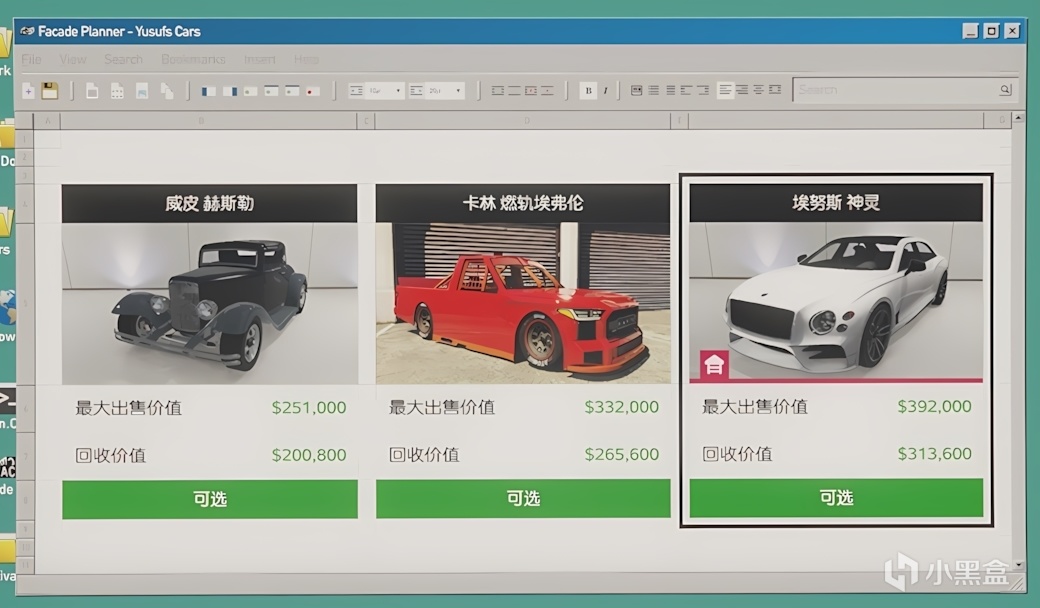This screenshot has width=1040, height=608.
Task: Click the pink home badge on the 埃努斯 神灵 car
Action: point(714,365)
